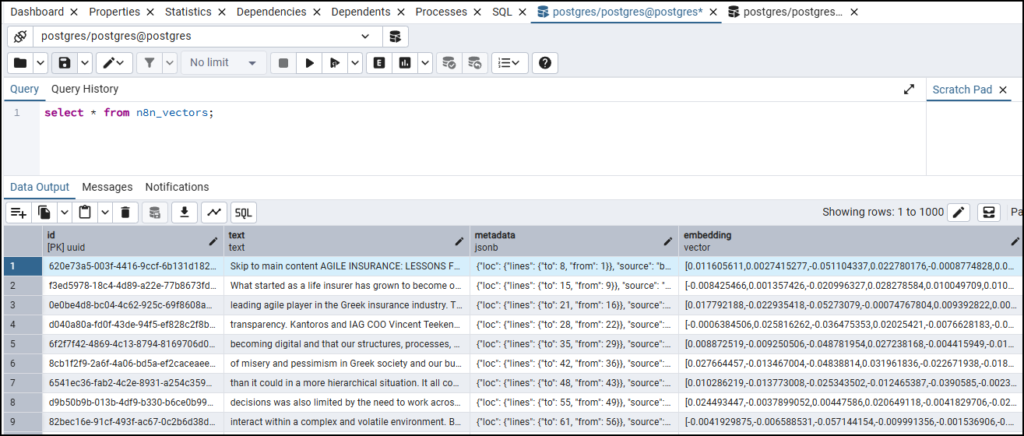The height and width of the screenshot is (436, 1024).
Task: Click id cell '82bec16e-91cf-493f-ac67'
Action: [133, 420]
